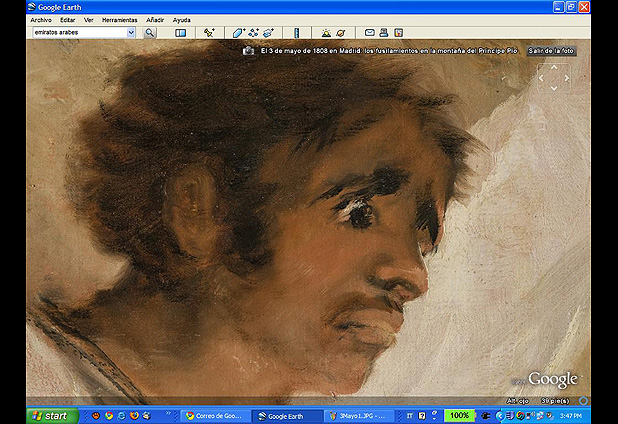Toggle the sunlight display icon
The image size is (618, 424).
pyautogui.click(x=325, y=33)
